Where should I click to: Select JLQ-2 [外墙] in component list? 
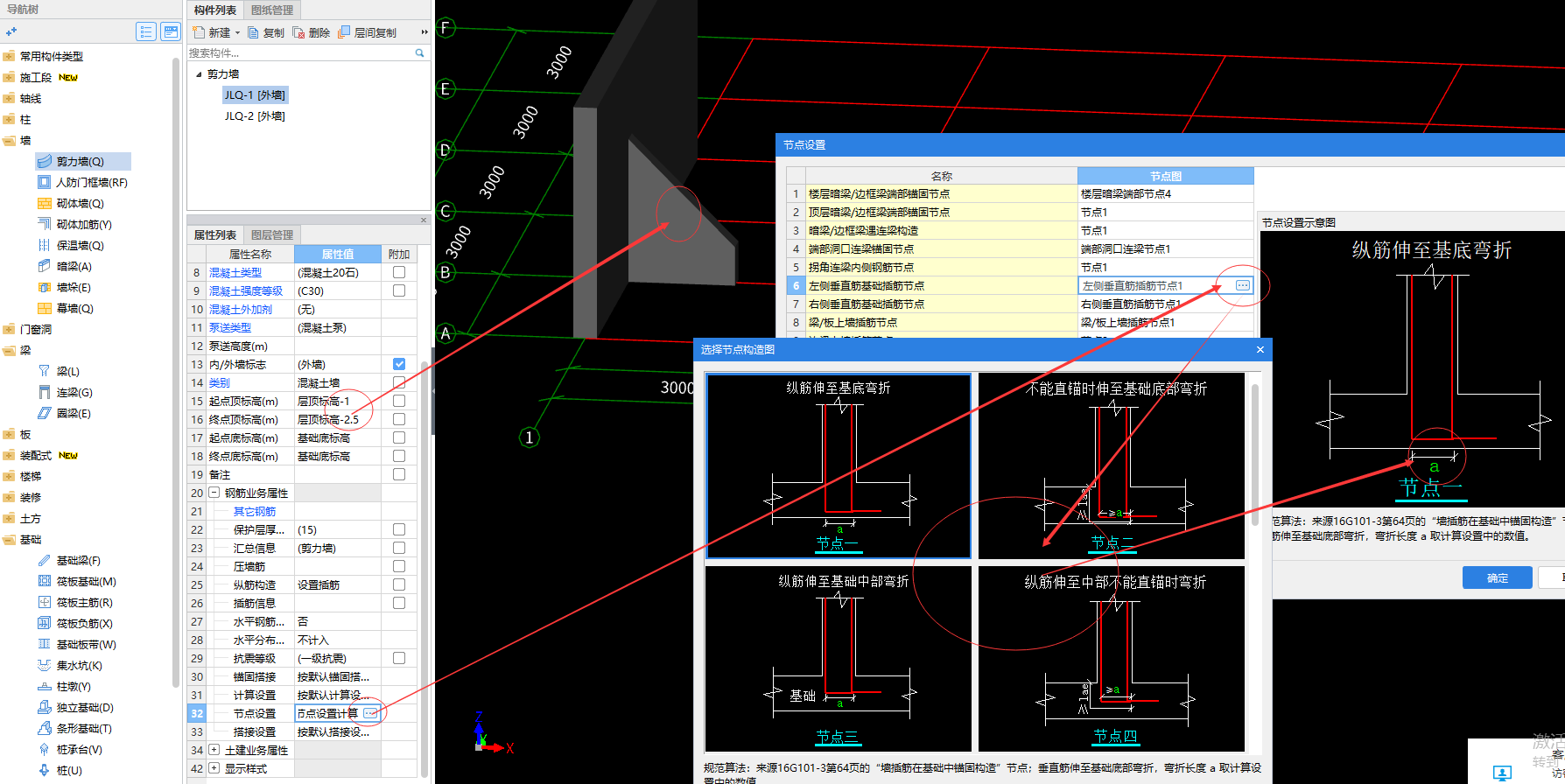click(255, 115)
